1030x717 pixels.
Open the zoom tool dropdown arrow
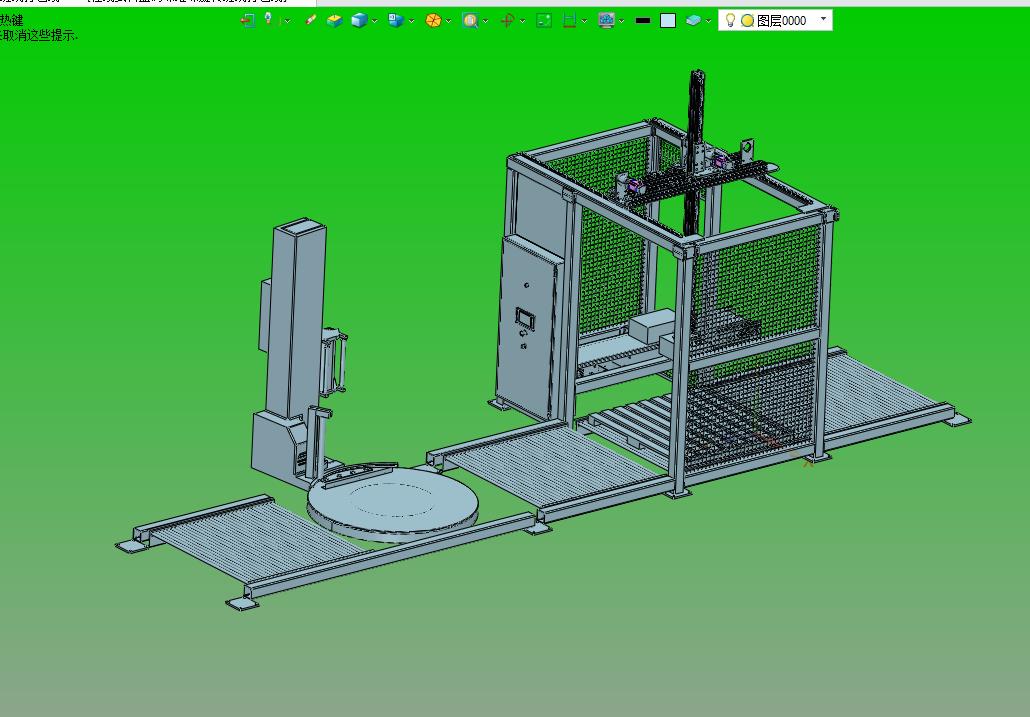click(x=485, y=21)
